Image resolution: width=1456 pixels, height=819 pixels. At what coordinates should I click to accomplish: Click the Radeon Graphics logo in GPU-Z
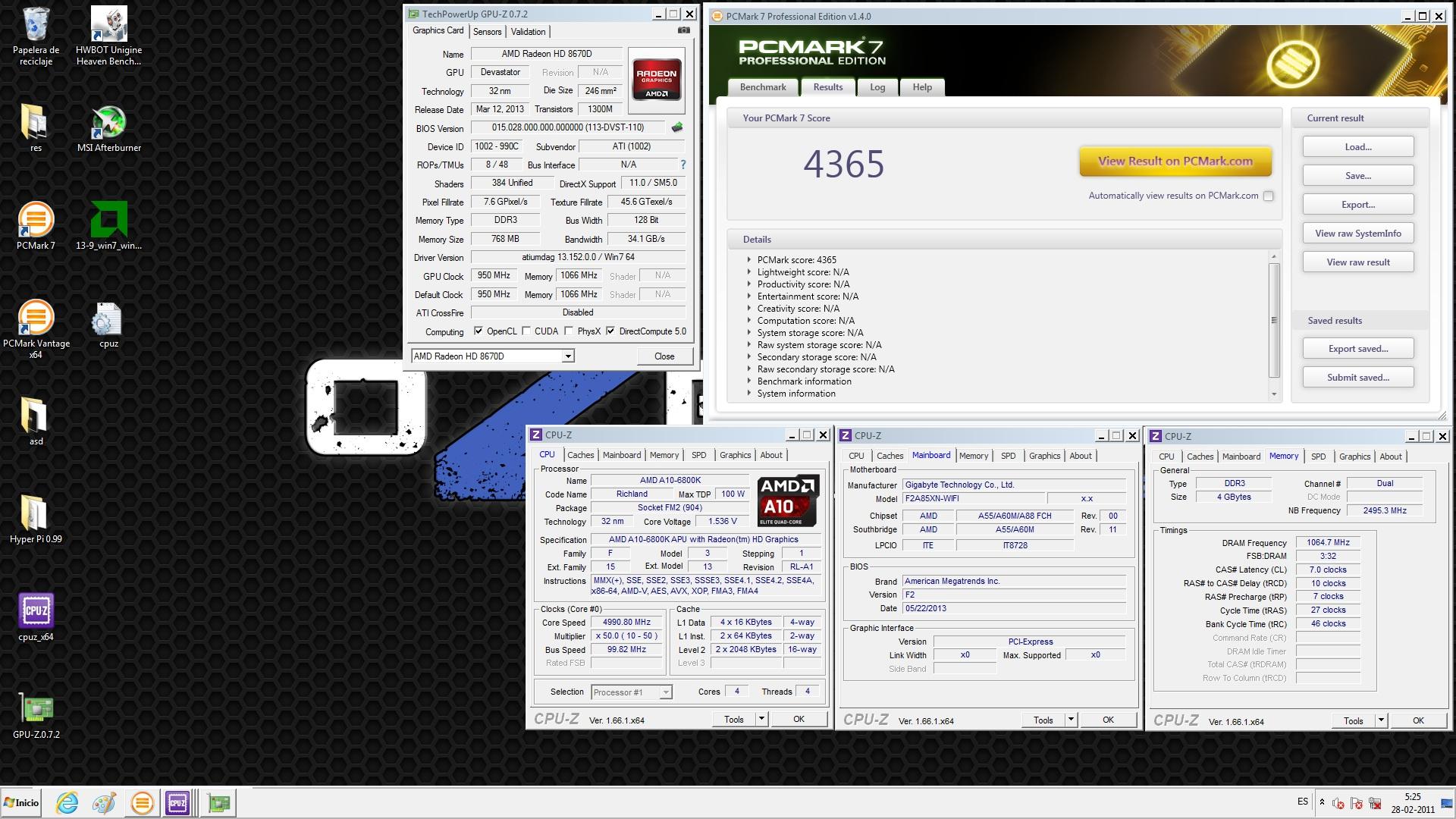656,80
